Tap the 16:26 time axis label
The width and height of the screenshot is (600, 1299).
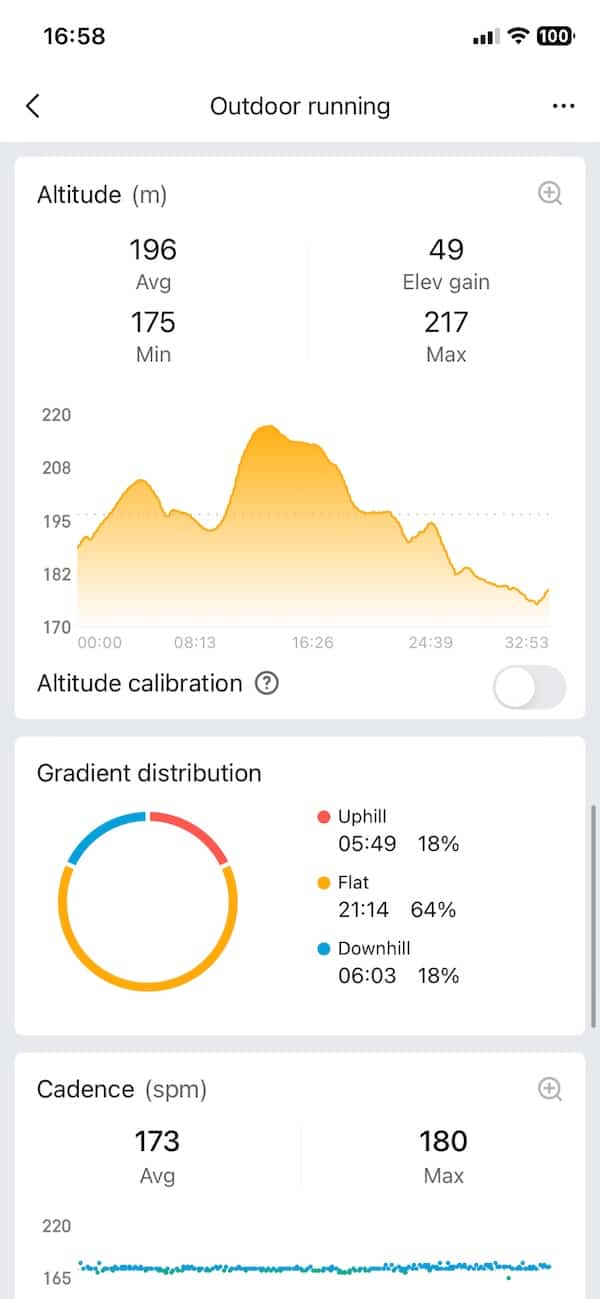click(x=313, y=642)
